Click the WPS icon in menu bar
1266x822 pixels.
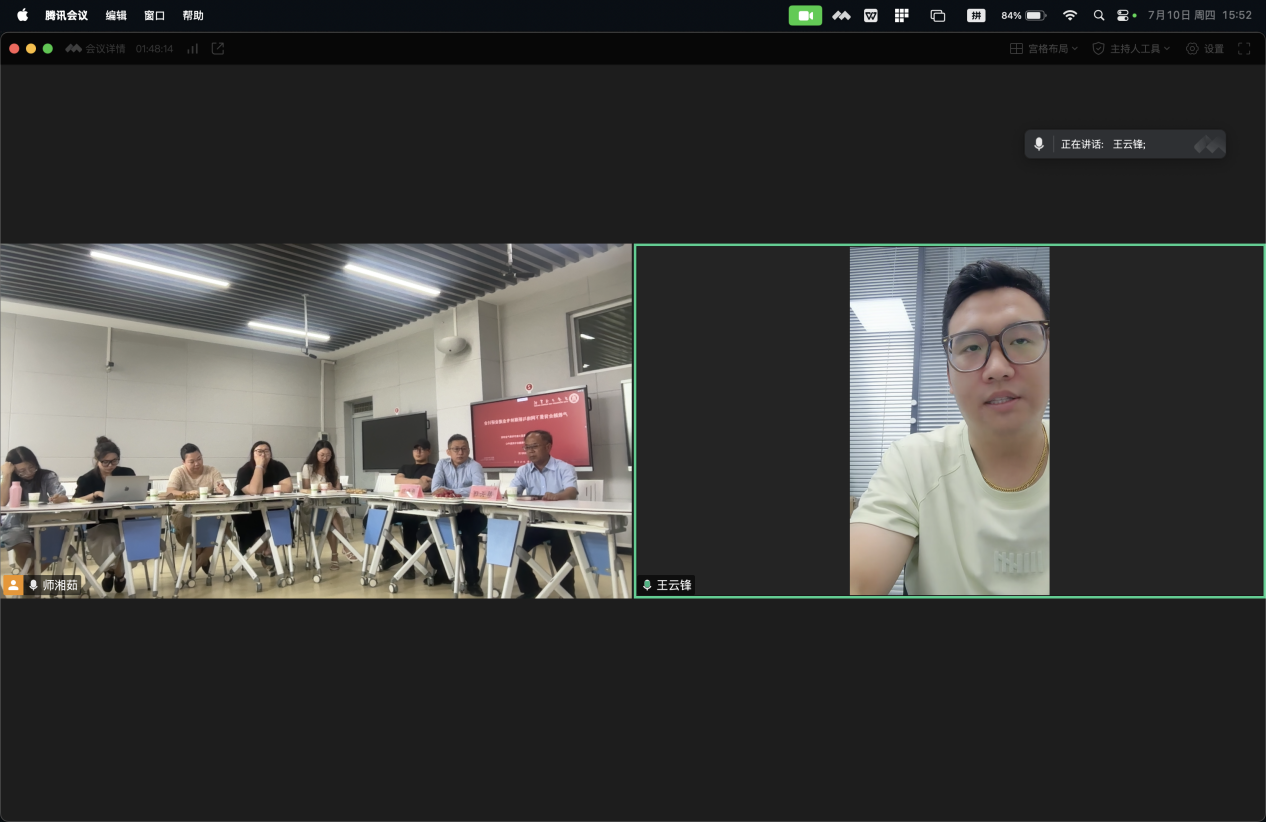[871, 15]
